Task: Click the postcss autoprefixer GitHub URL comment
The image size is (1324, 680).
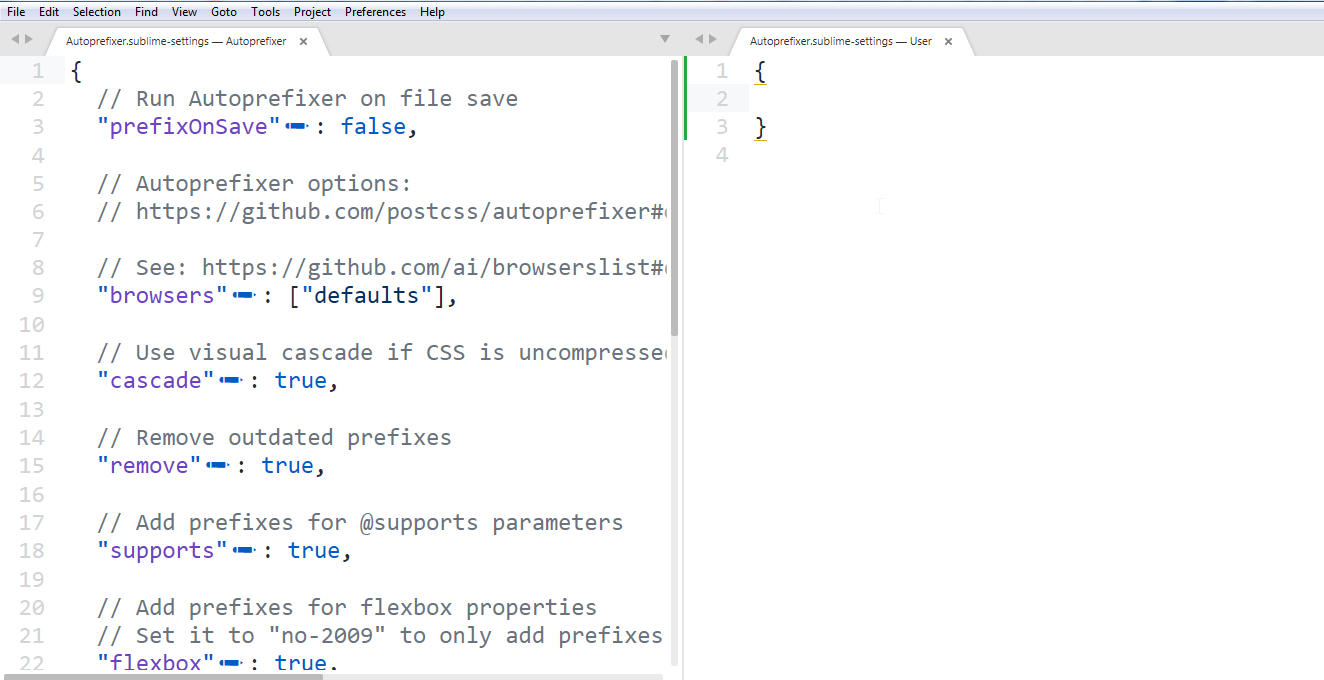Action: (x=380, y=211)
